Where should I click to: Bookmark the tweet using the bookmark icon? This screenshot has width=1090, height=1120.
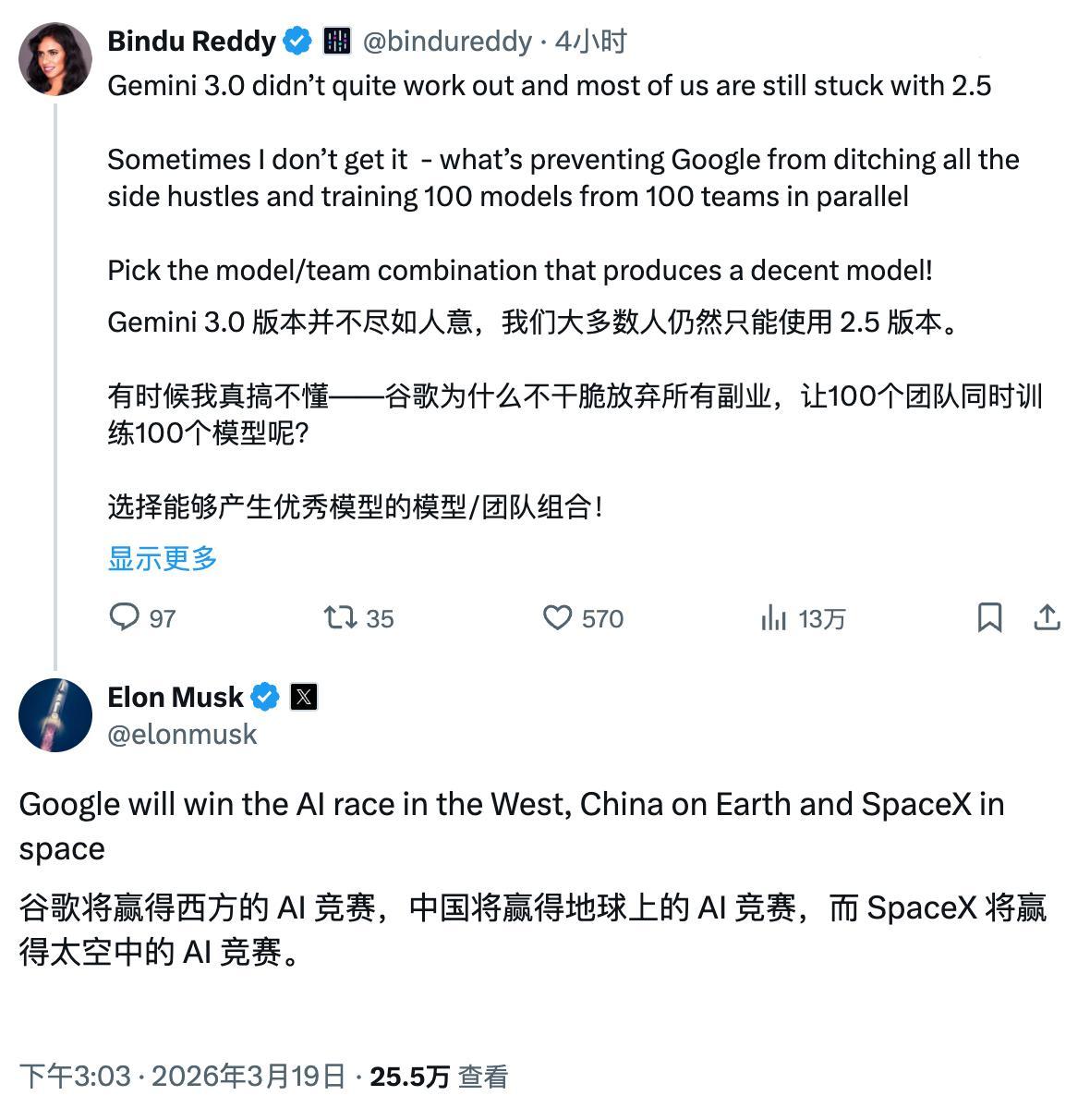click(x=991, y=619)
